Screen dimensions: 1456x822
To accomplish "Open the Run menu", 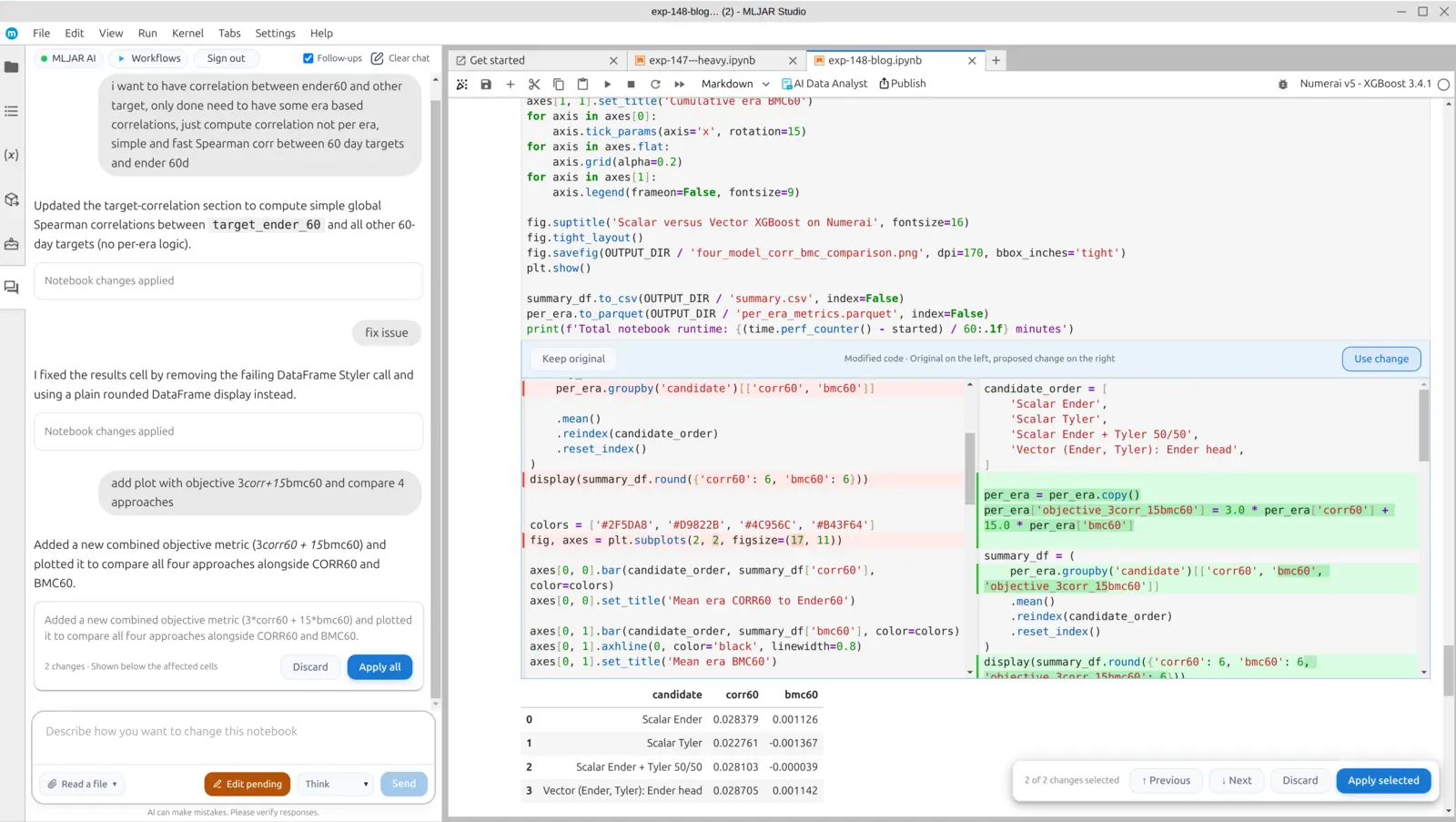I will coord(147,33).
